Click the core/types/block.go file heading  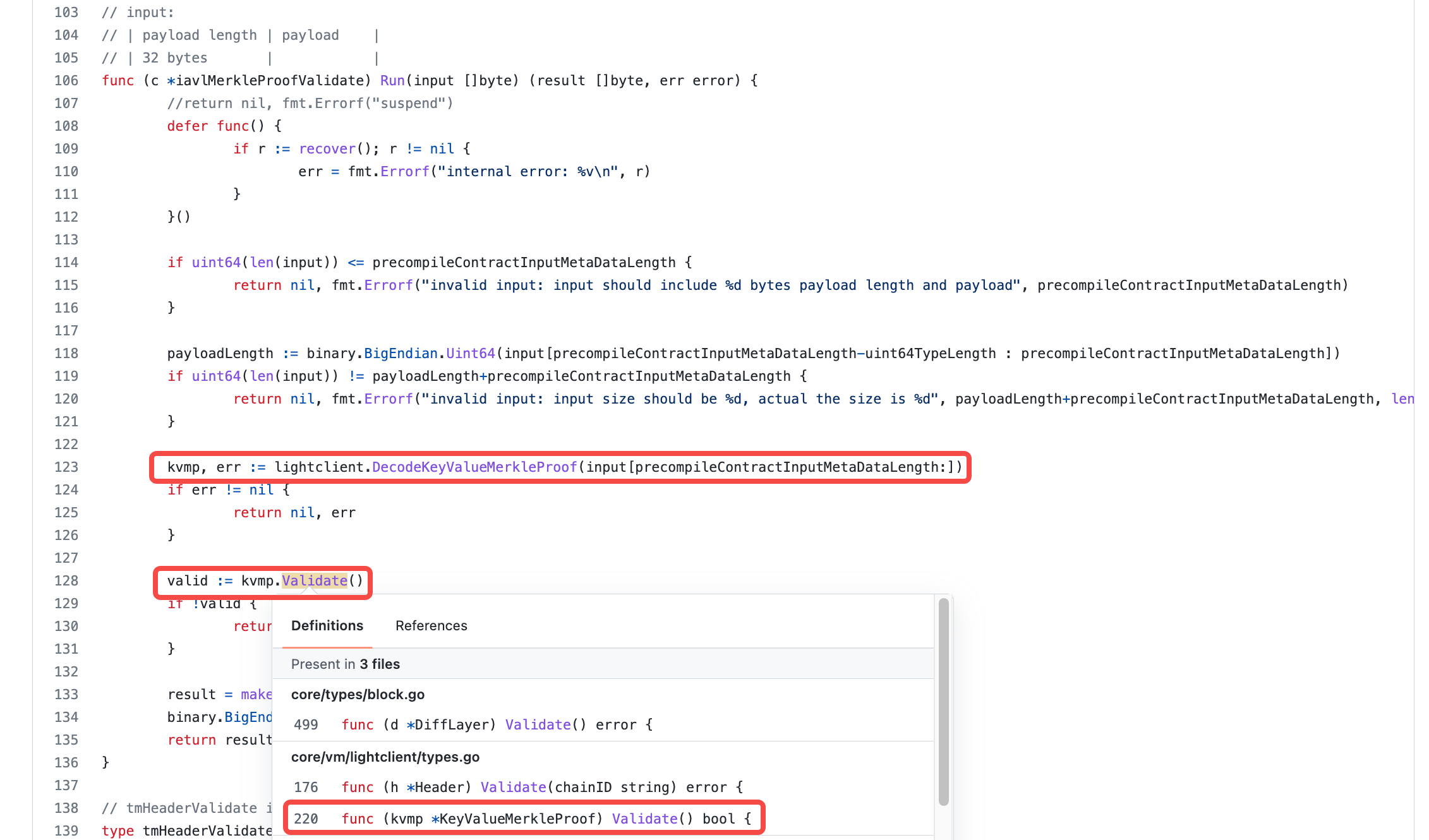[x=358, y=694]
